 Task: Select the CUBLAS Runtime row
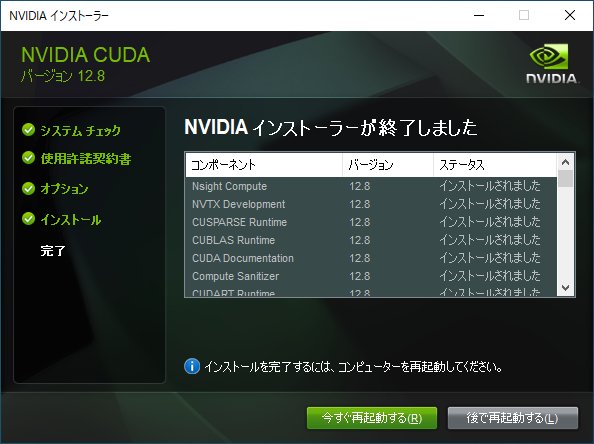pos(372,240)
